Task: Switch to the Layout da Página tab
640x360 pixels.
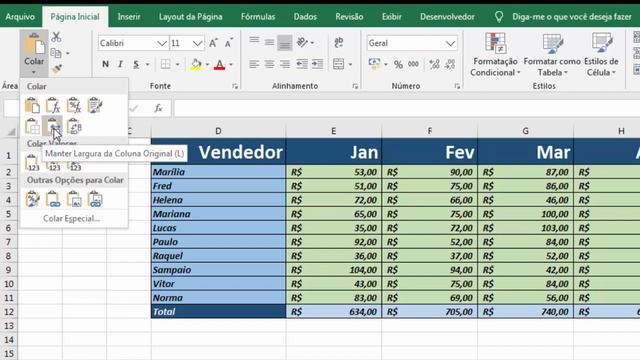Action: point(191,17)
